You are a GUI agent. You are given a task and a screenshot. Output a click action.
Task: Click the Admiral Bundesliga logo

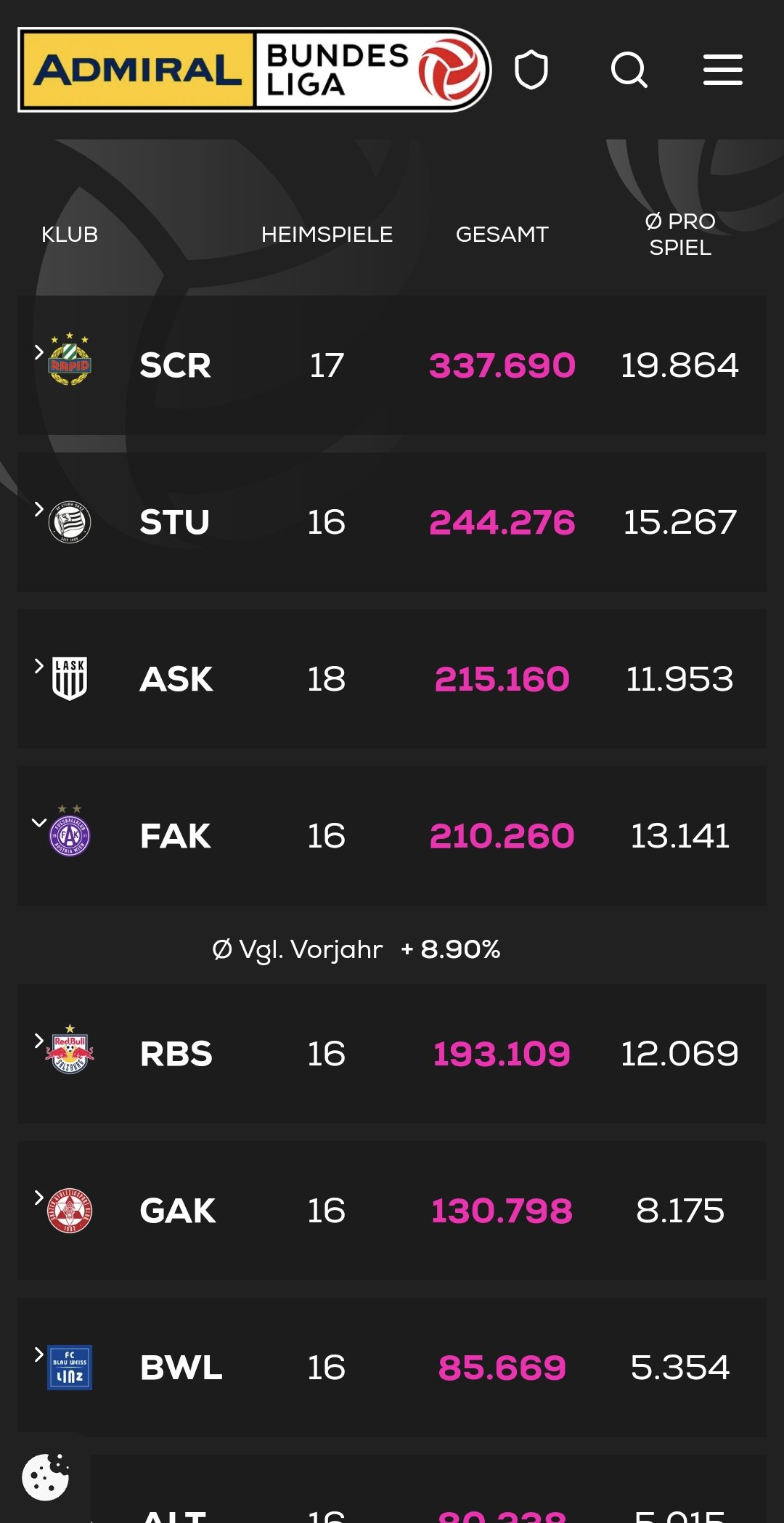click(254, 70)
